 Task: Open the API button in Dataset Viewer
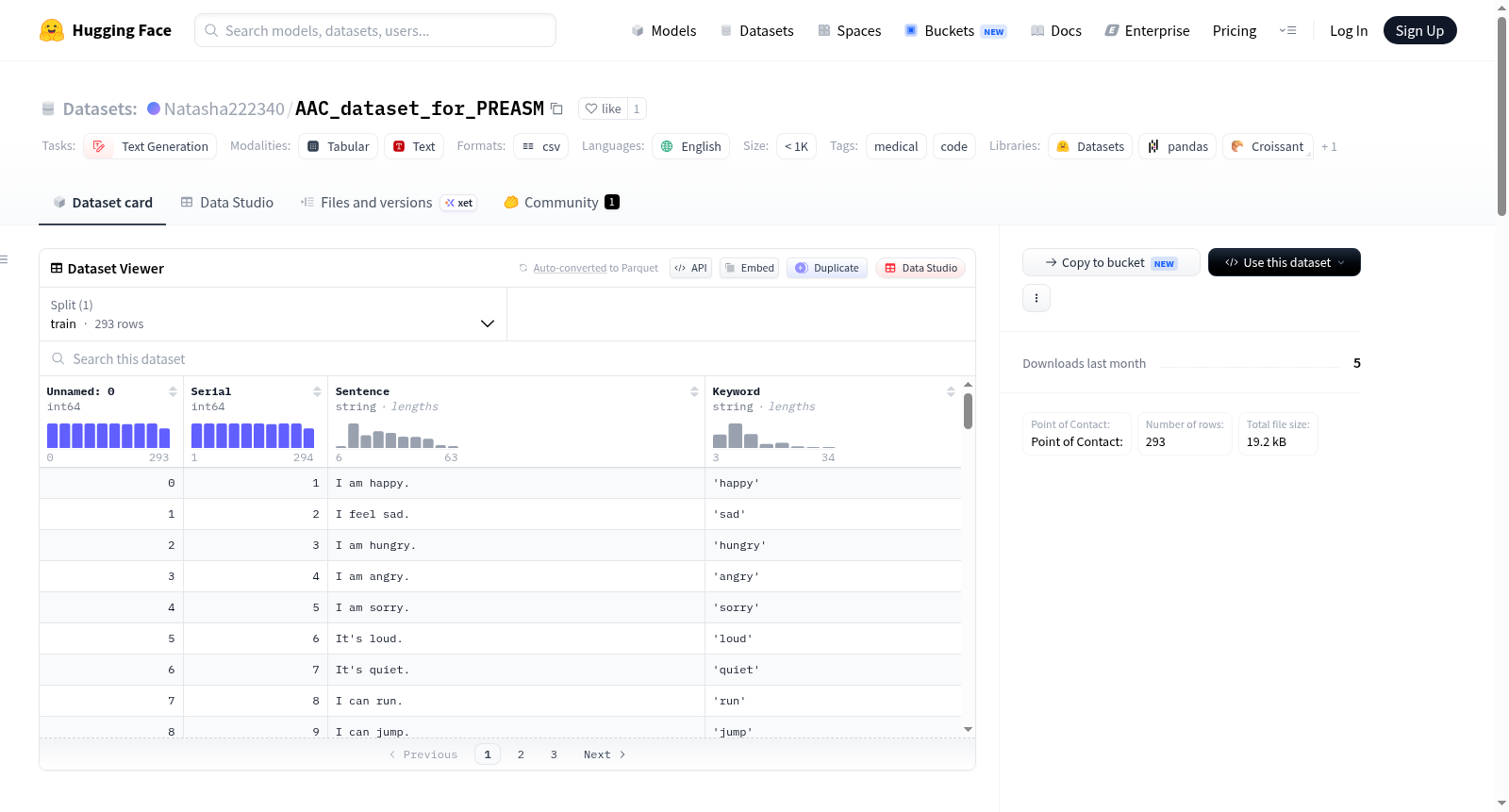pyautogui.click(x=690, y=268)
